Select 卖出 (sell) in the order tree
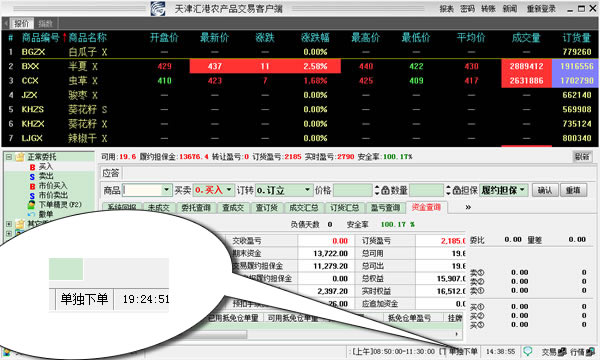600x360 pixels. (x=46, y=176)
